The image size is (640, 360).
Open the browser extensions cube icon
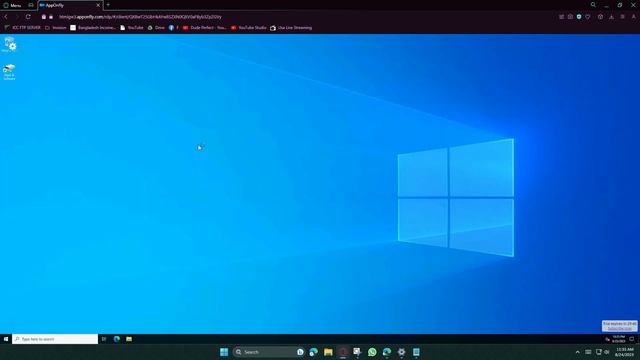(600, 17)
